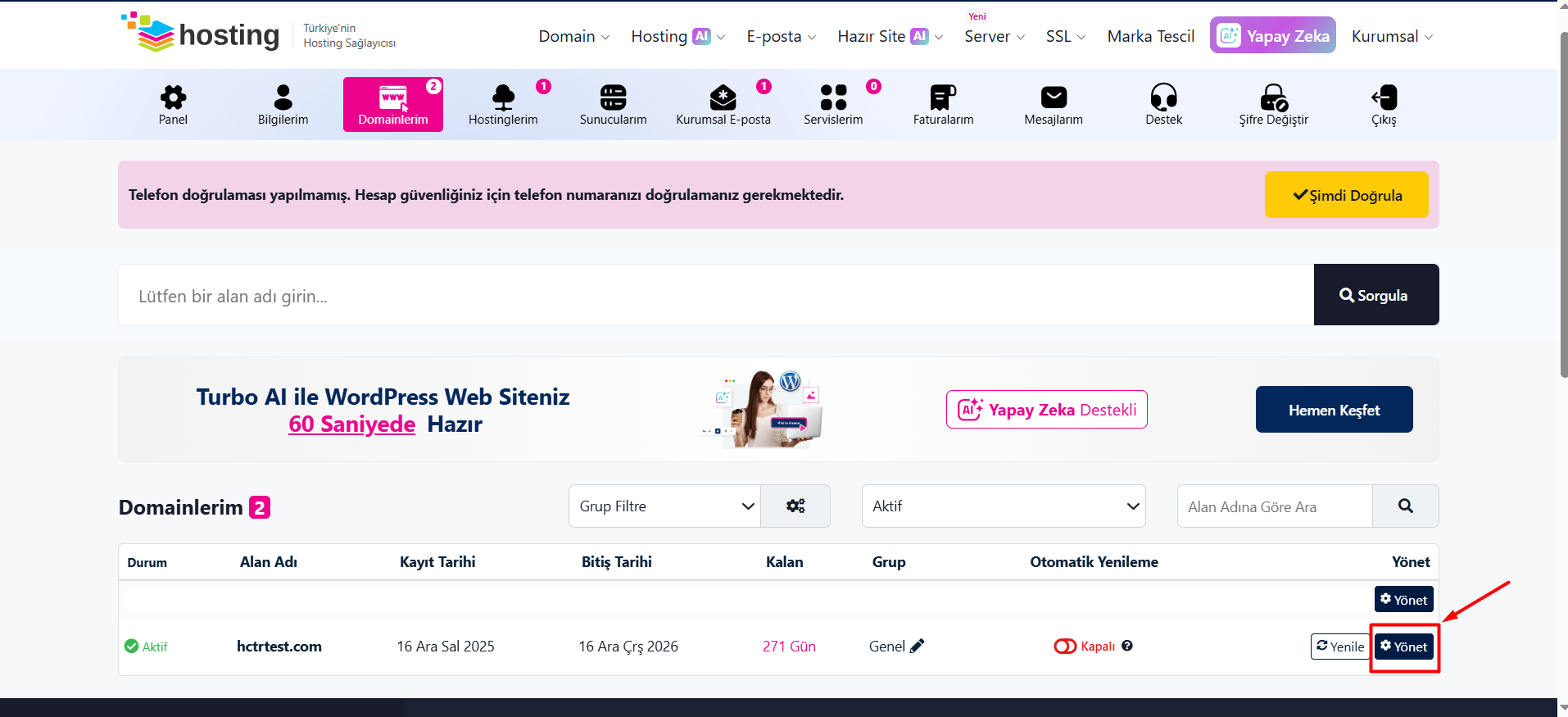Open Destek headset icon
The height and width of the screenshot is (717, 1568).
click(1163, 98)
